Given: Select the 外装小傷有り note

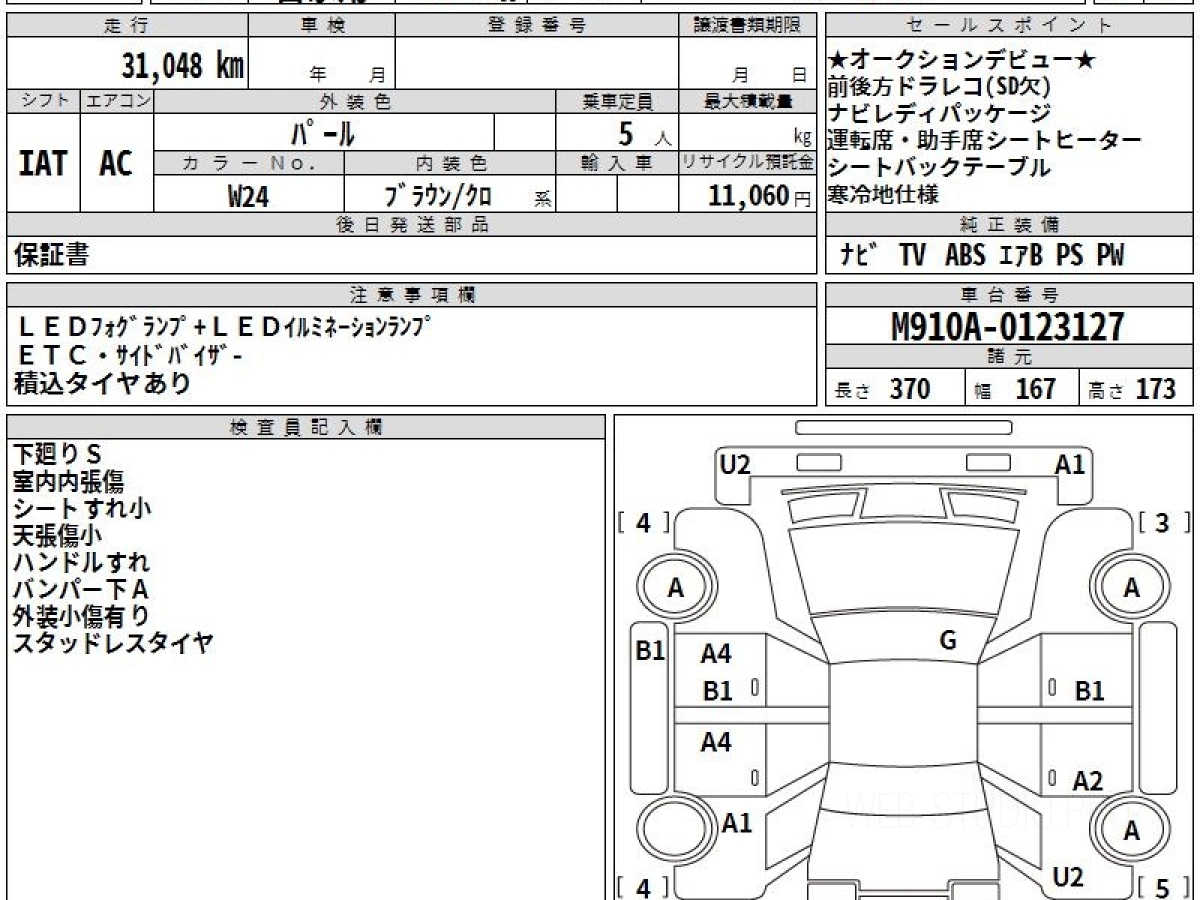Looking at the screenshot, I should pos(82,617).
